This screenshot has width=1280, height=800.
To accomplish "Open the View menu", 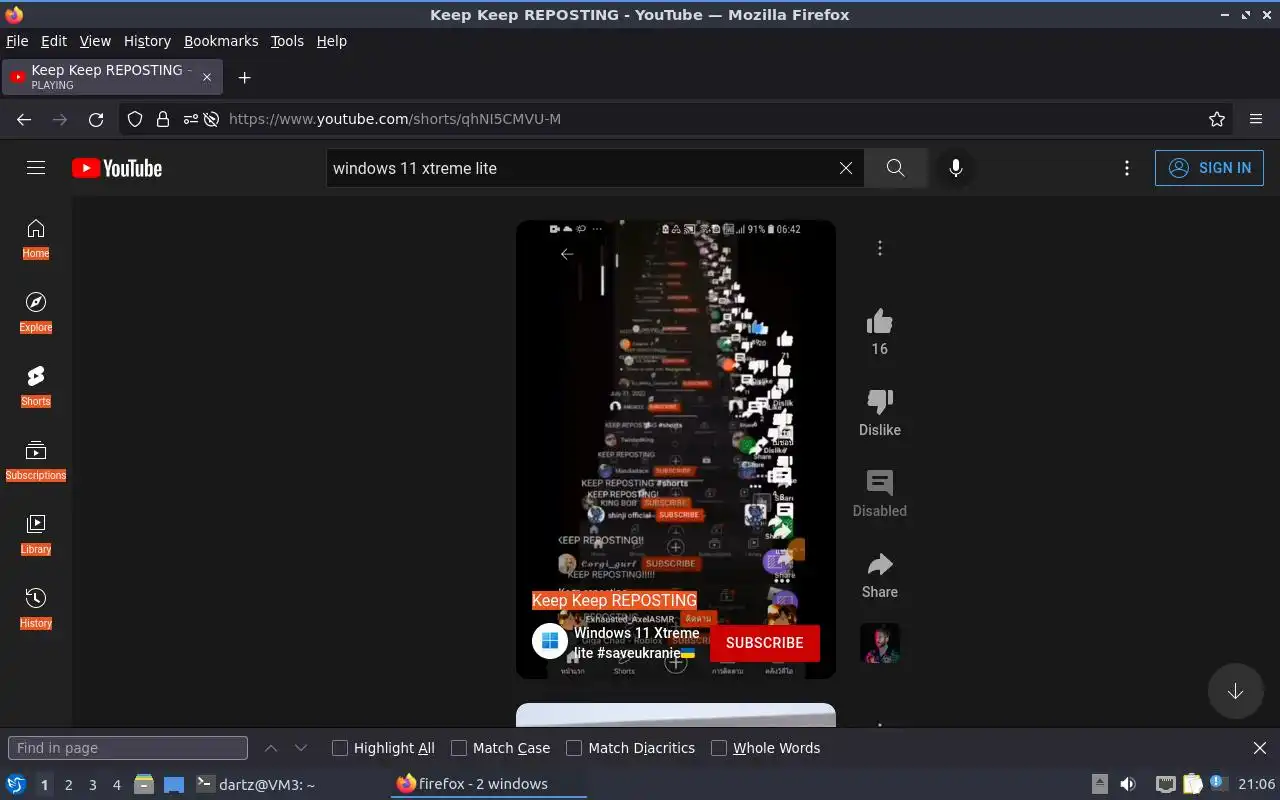I will [x=95, y=41].
